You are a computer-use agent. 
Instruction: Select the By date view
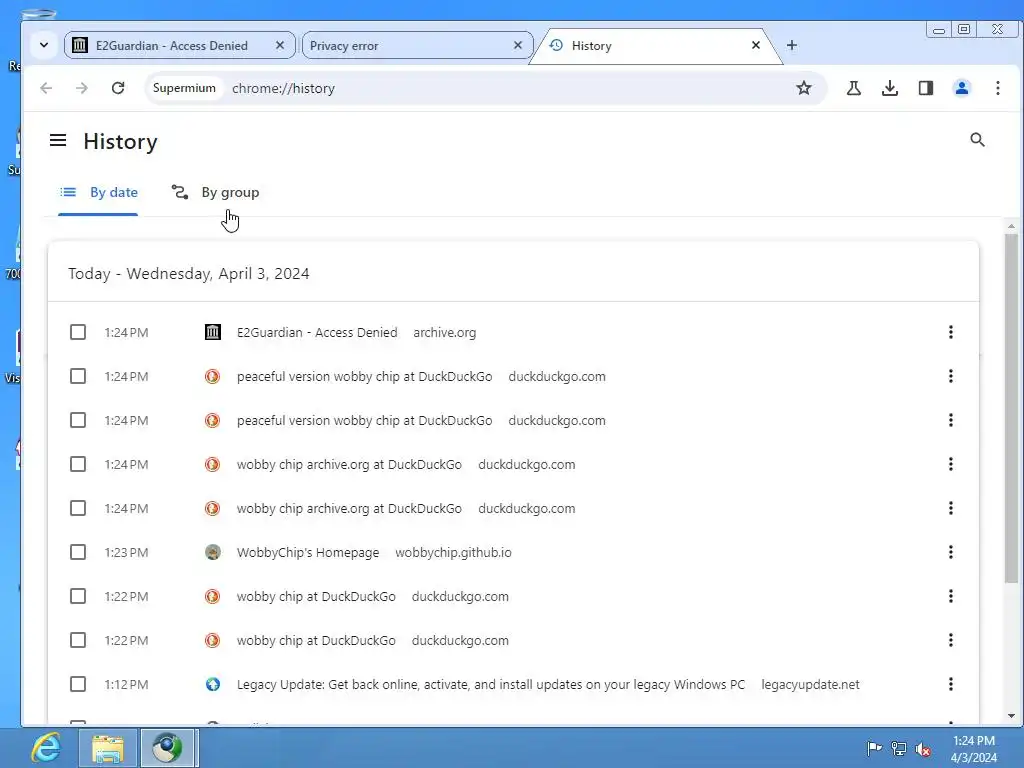[x=99, y=192]
